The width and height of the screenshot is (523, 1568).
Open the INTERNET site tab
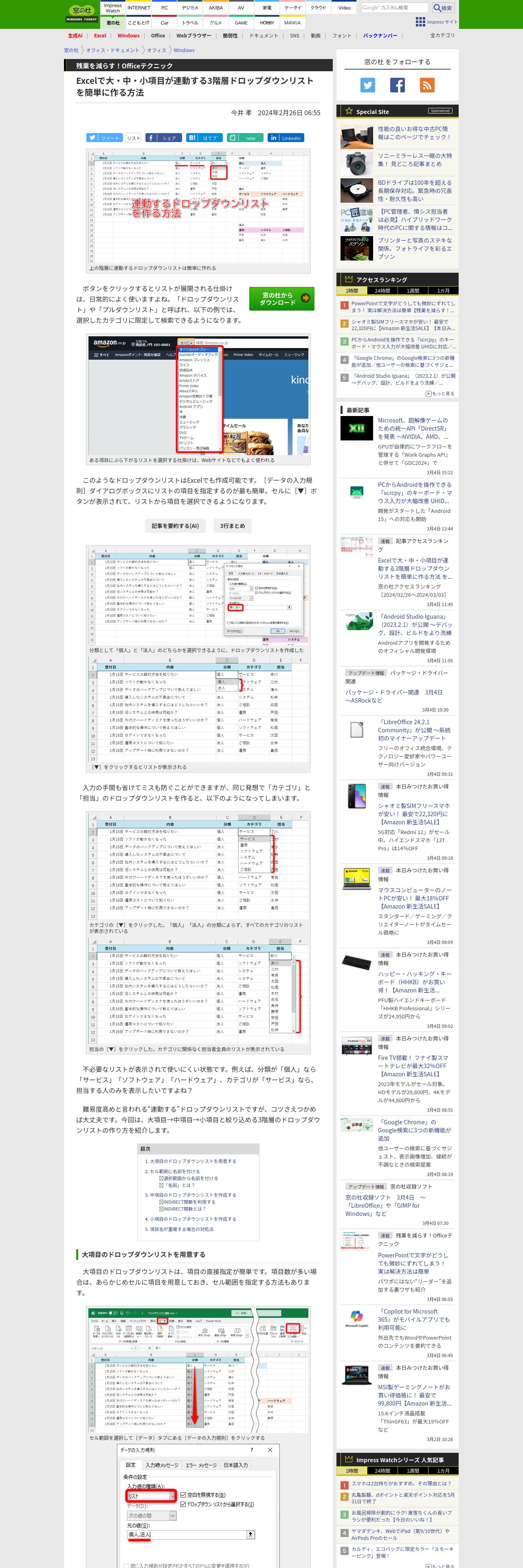(138, 8)
